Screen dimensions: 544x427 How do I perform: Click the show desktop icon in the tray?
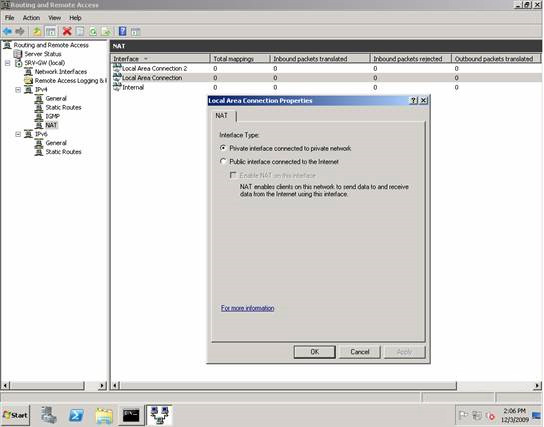click(537, 415)
